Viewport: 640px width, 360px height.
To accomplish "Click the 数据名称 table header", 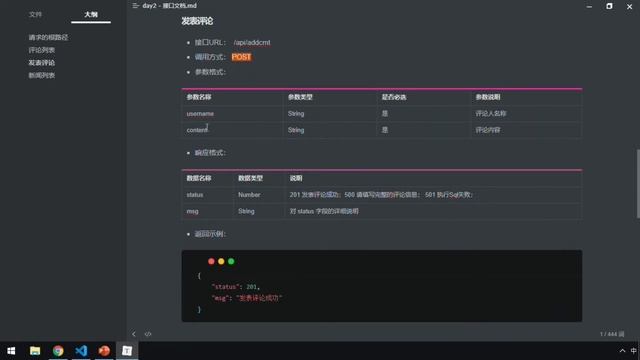I will click(199, 178).
